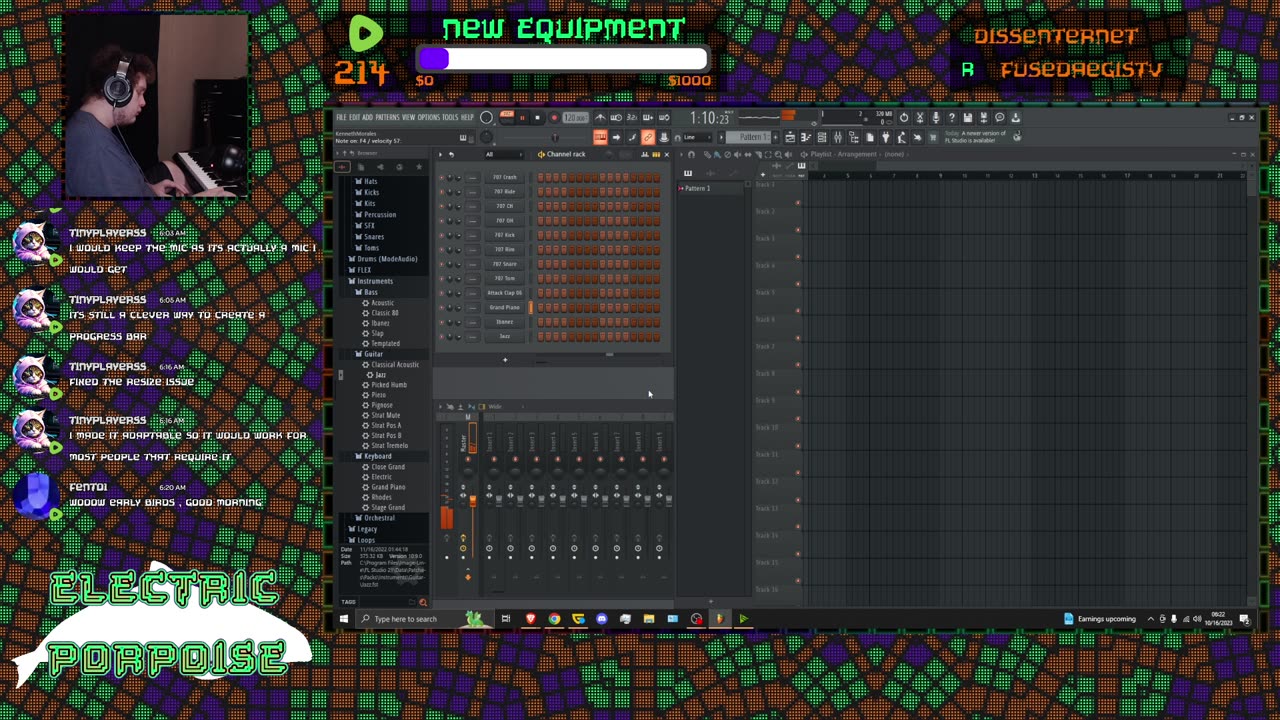Image resolution: width=1280 pixels, height=720 pixels.
Task: Click the star favorites tab in Browser
Action: coord(418,166)
